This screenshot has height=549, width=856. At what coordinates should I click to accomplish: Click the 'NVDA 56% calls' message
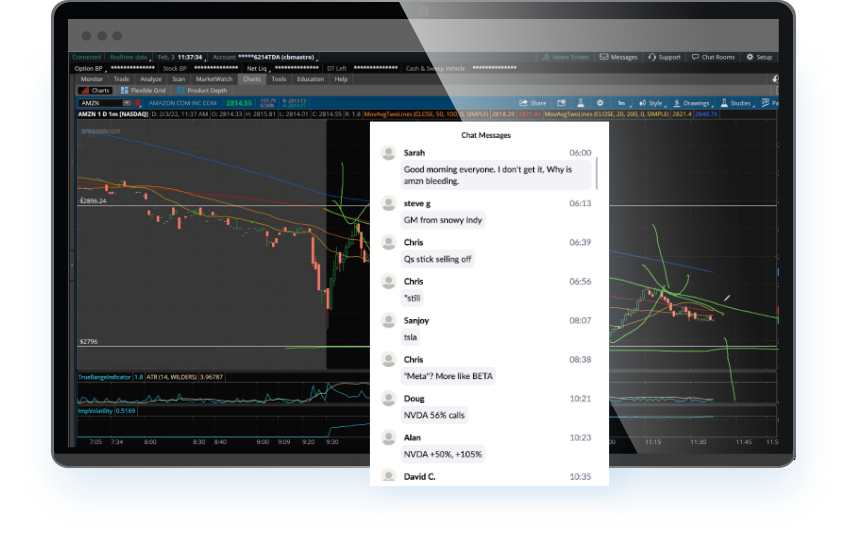[434, 415]
